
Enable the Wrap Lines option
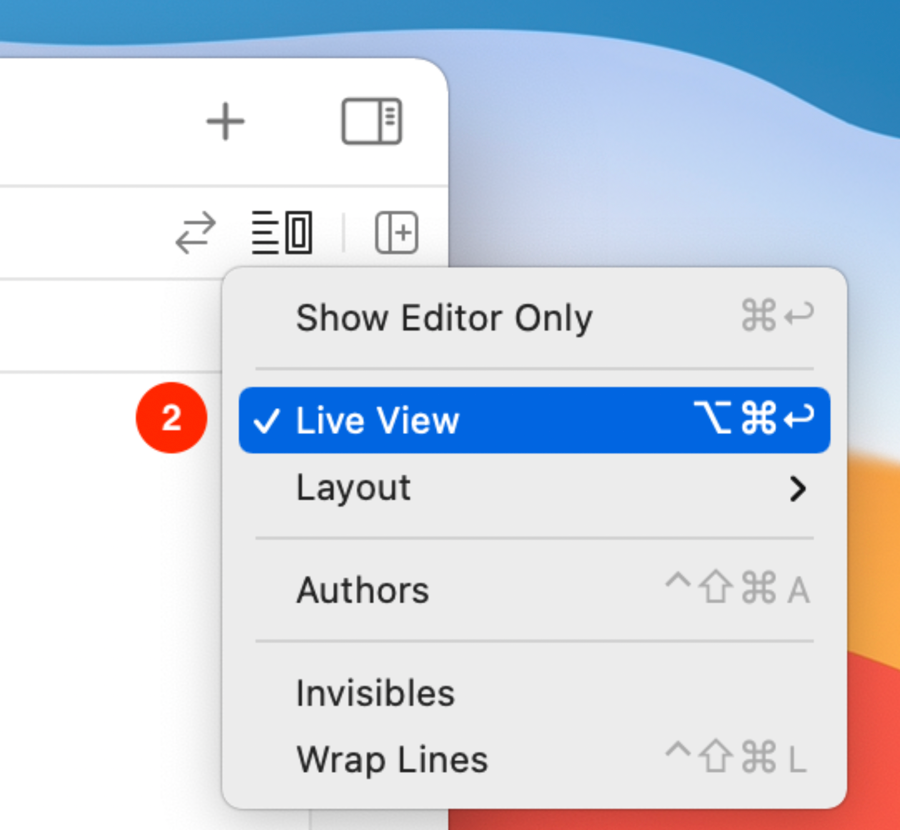coord(392,760)
